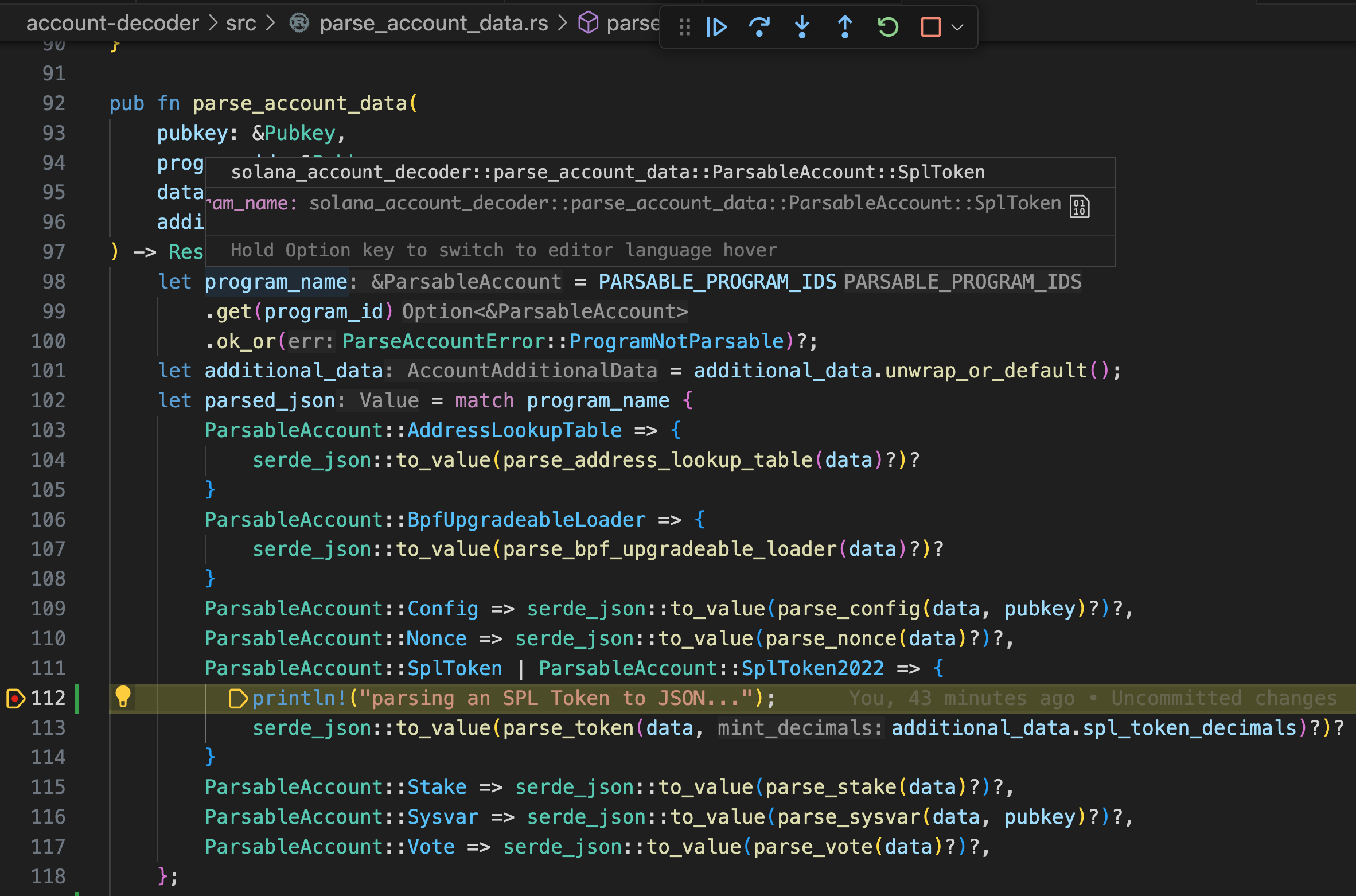Click parse_bpf_upgradeable_loader call on line 107
The width and height of the screenshot is (1356, 896).
670,549
